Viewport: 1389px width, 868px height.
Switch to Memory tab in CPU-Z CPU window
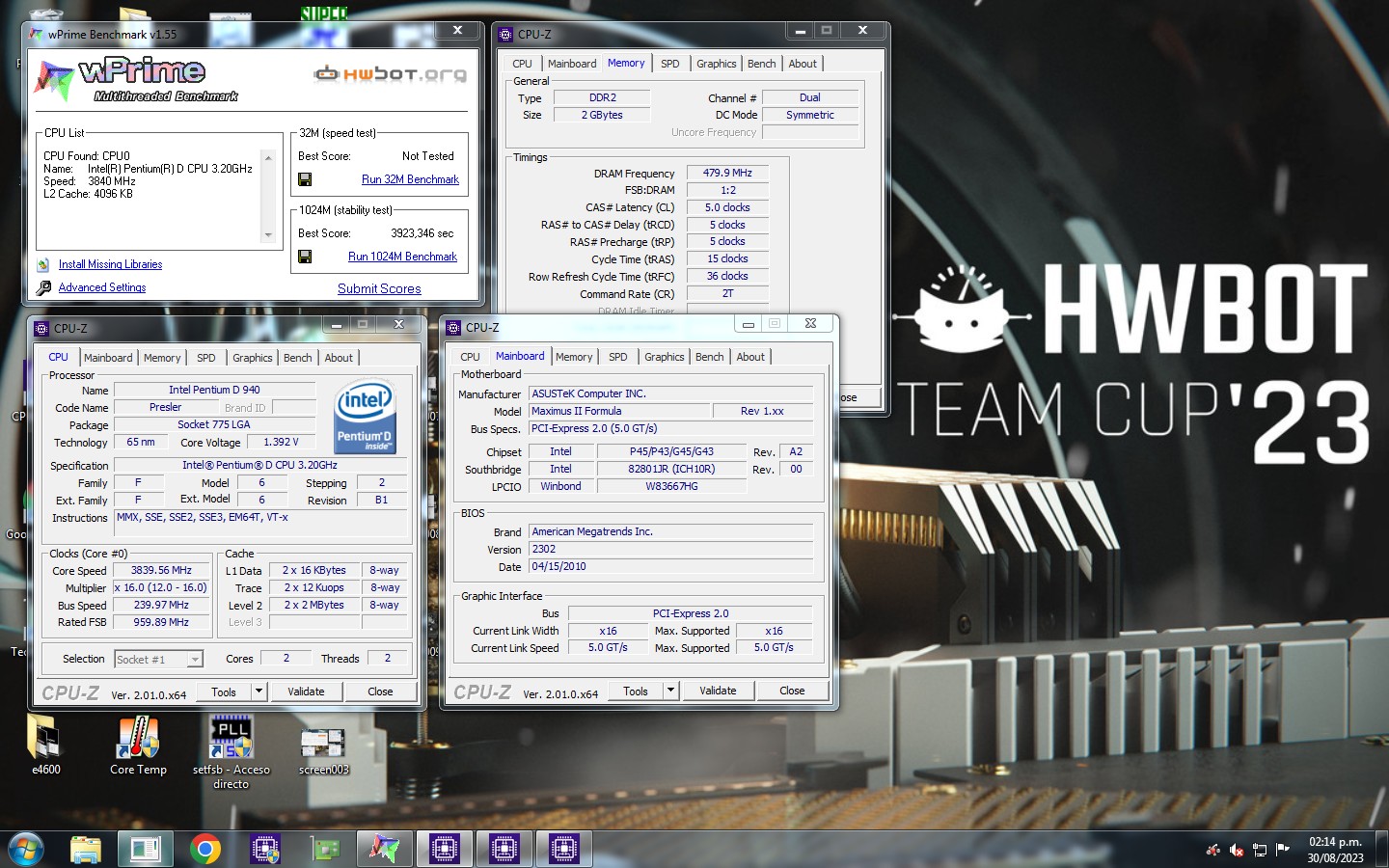162,358
